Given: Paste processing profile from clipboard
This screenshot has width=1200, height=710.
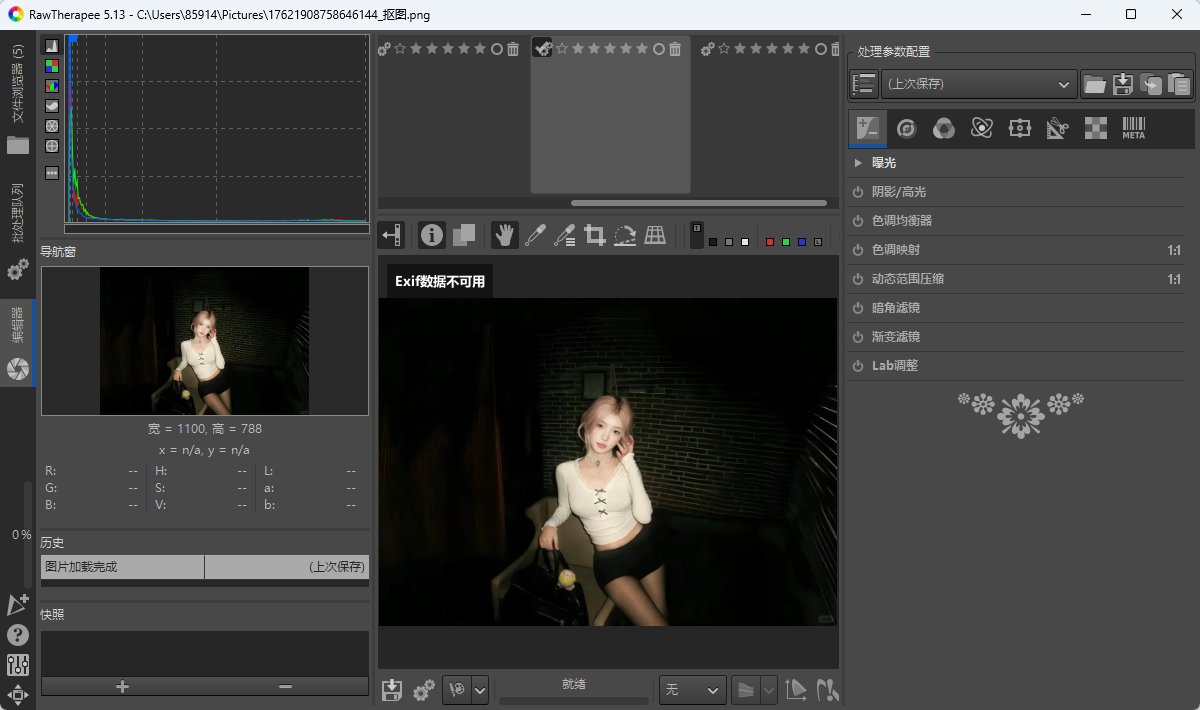Looking at the screenshot, I should pos(1180,84).
